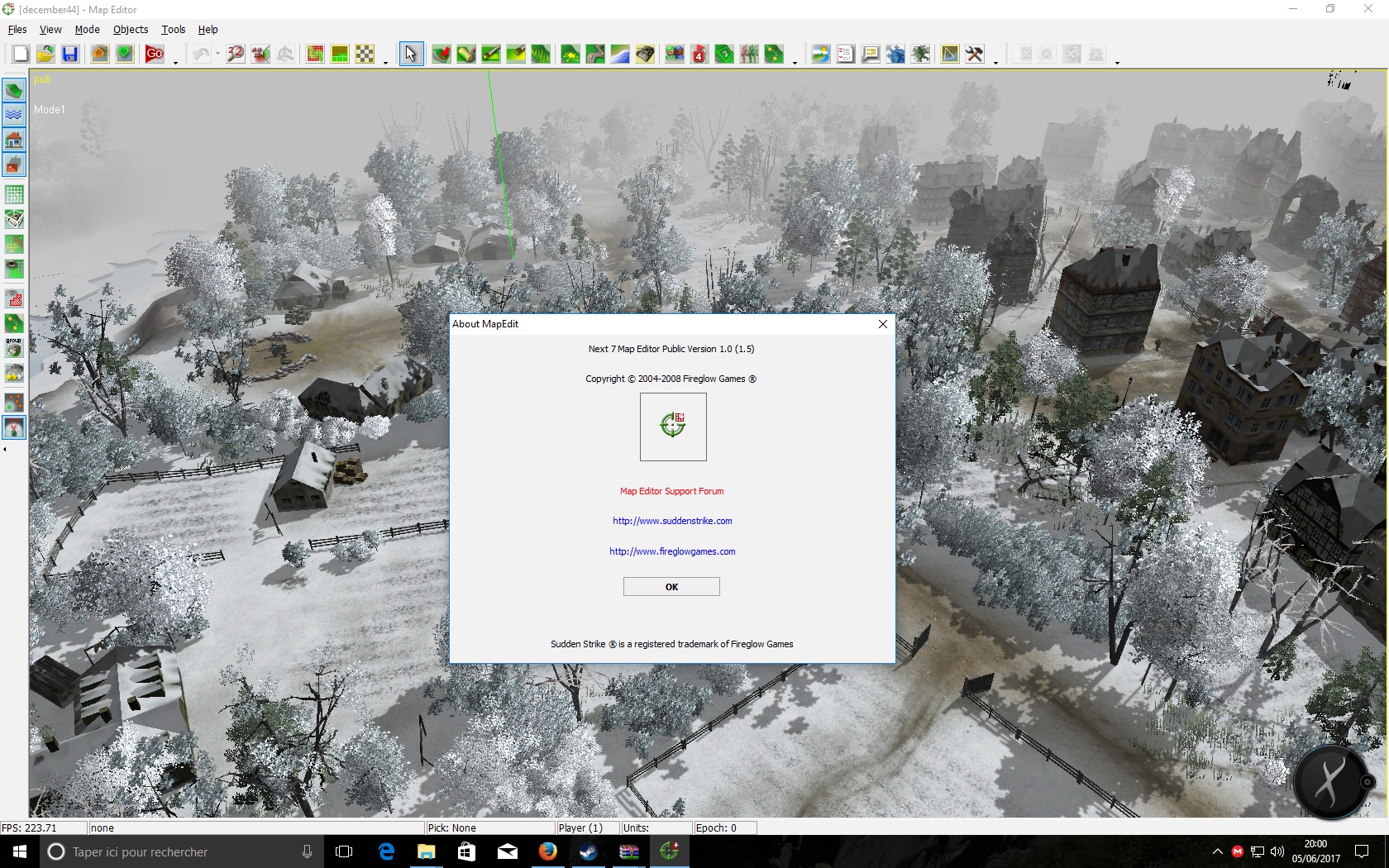
Task: Select the river water terrain tool
Action: click(620, 55)
